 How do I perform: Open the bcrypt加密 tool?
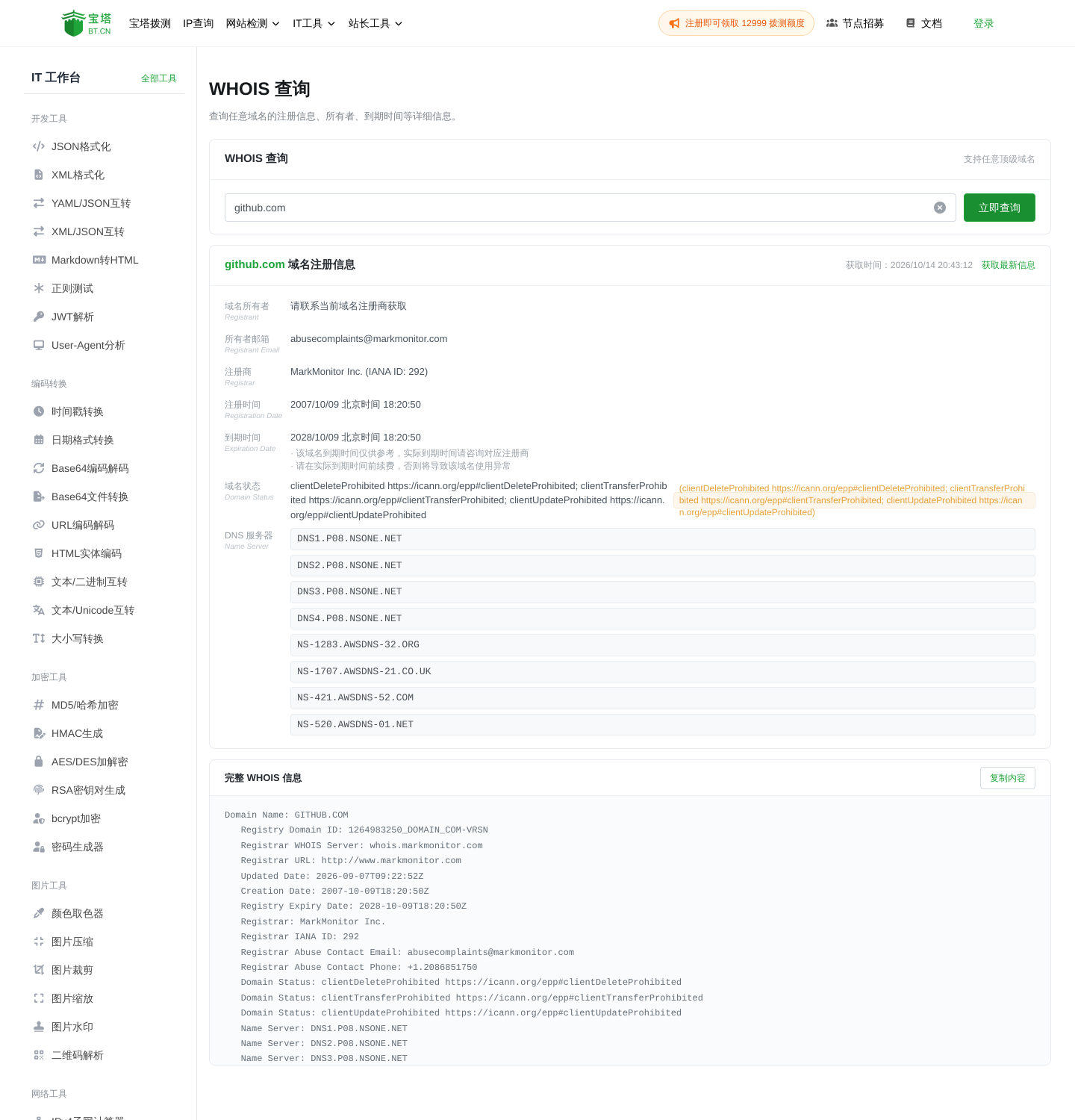click(x=76, y=818)
